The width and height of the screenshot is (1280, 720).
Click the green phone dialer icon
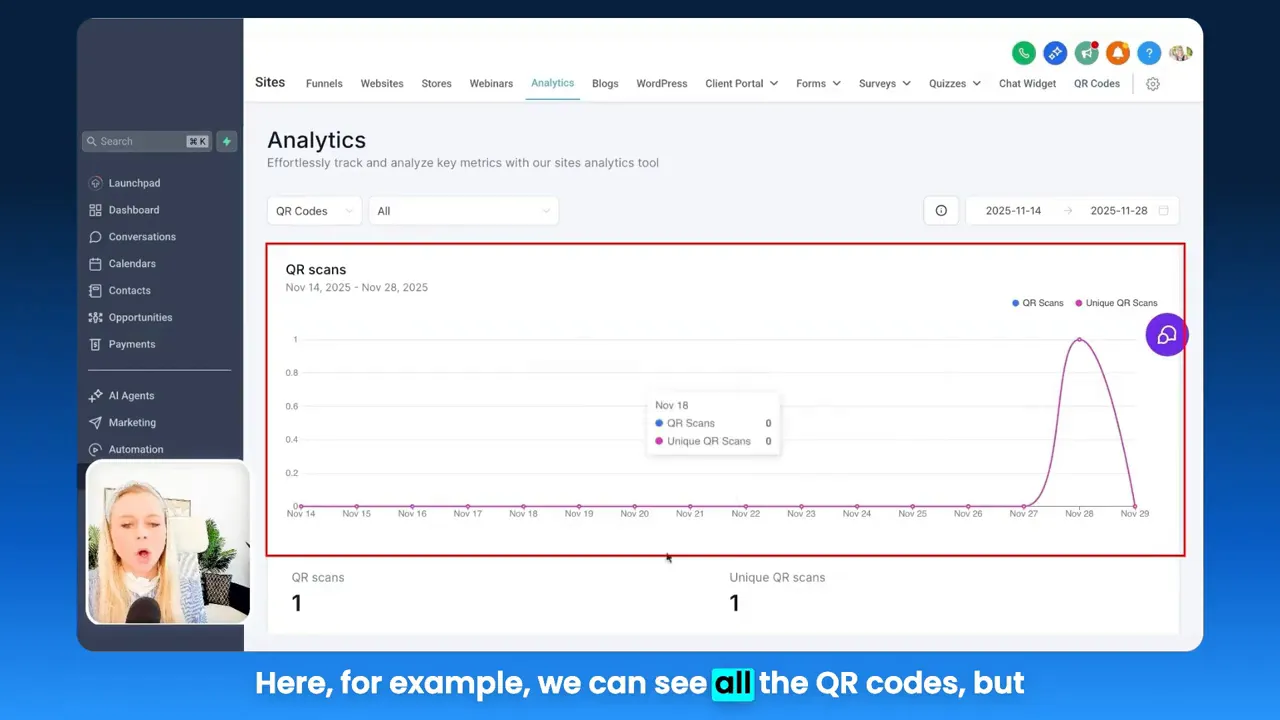click(1023, 53)
